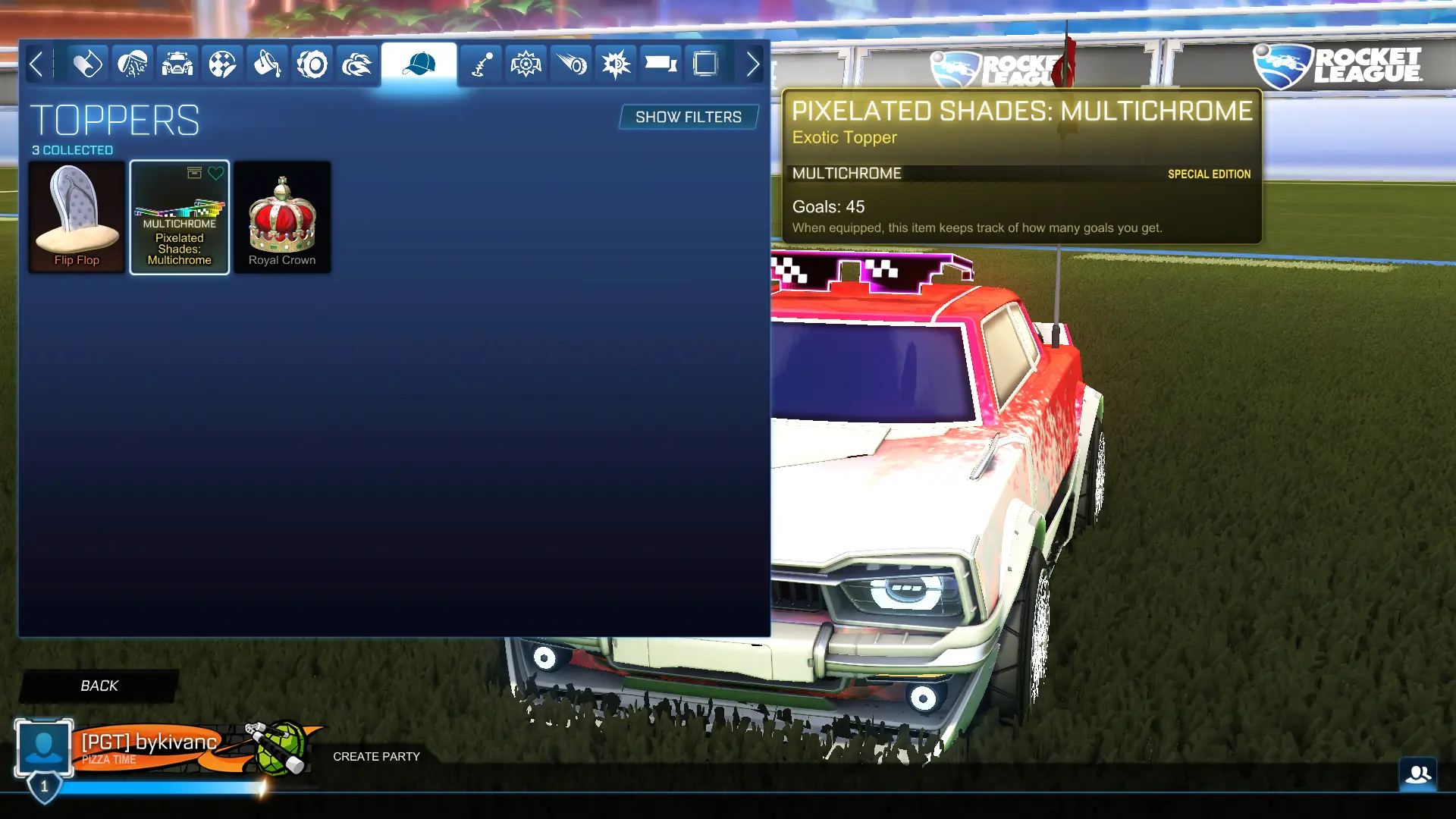This screenshot has width=1456, height=819.
Task: Toggle archive icon on Pixelated Shades item
Action: (x=194, y=174)
